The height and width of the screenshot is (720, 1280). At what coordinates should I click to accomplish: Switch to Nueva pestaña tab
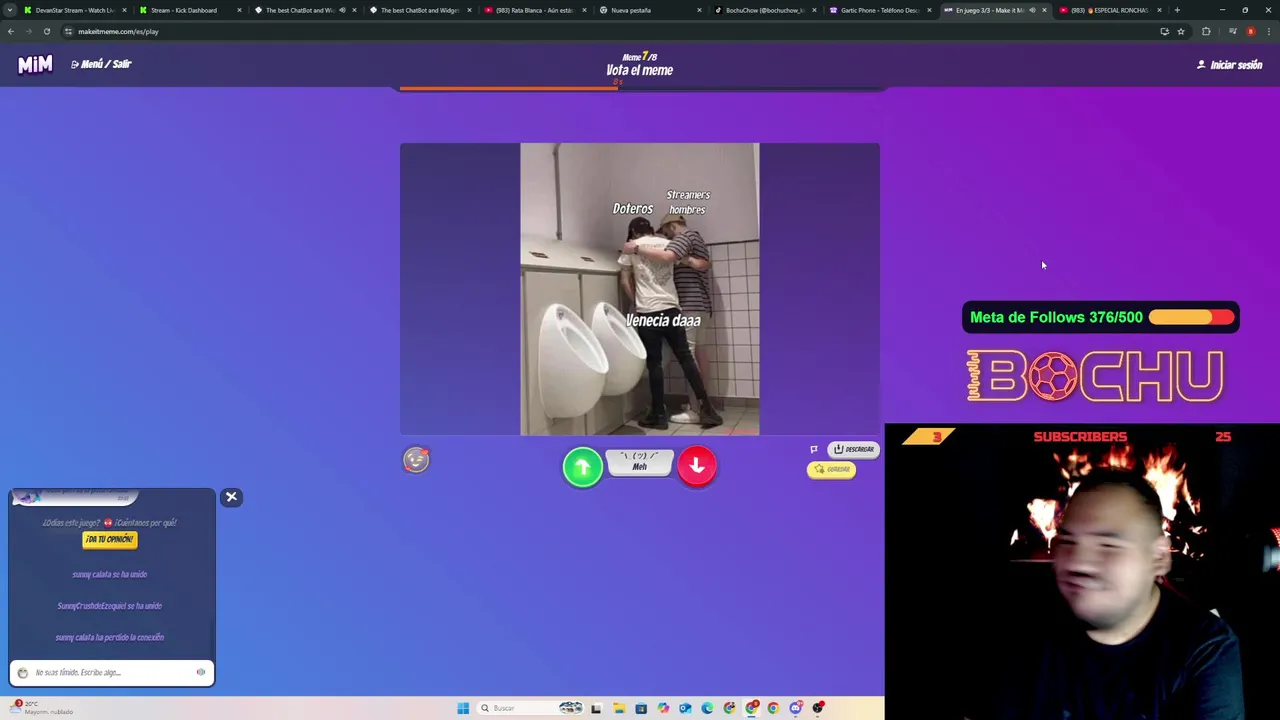point(650,10)
